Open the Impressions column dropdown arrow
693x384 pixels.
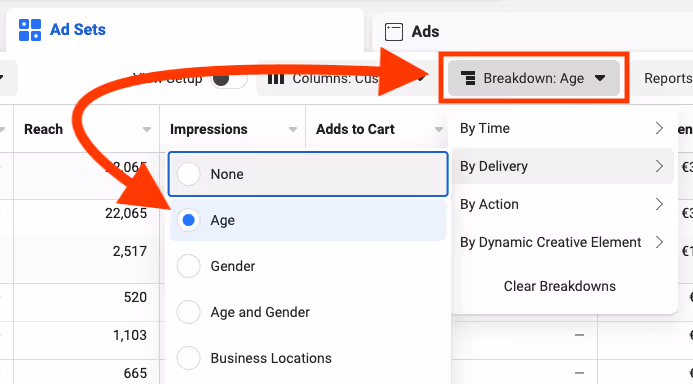point(293,129)
